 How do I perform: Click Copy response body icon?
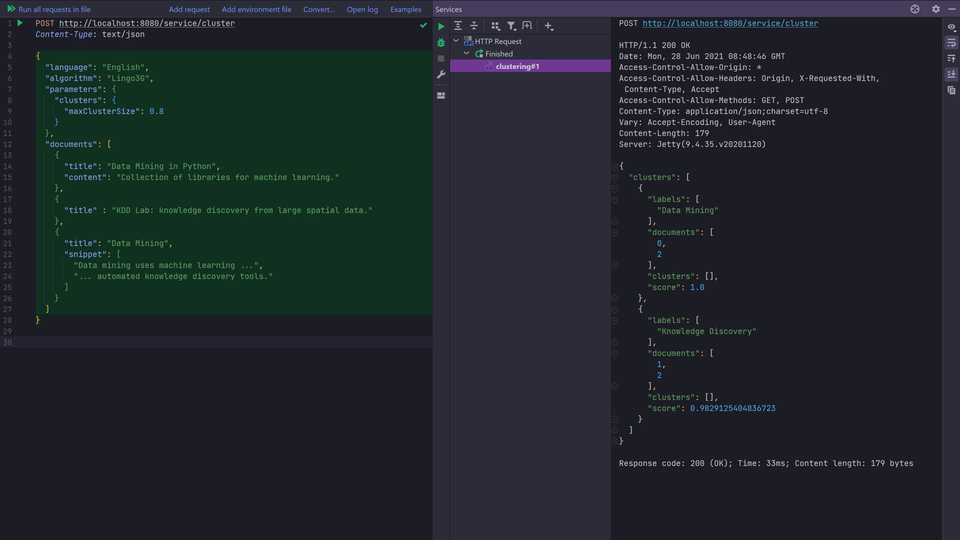[951, 90]
